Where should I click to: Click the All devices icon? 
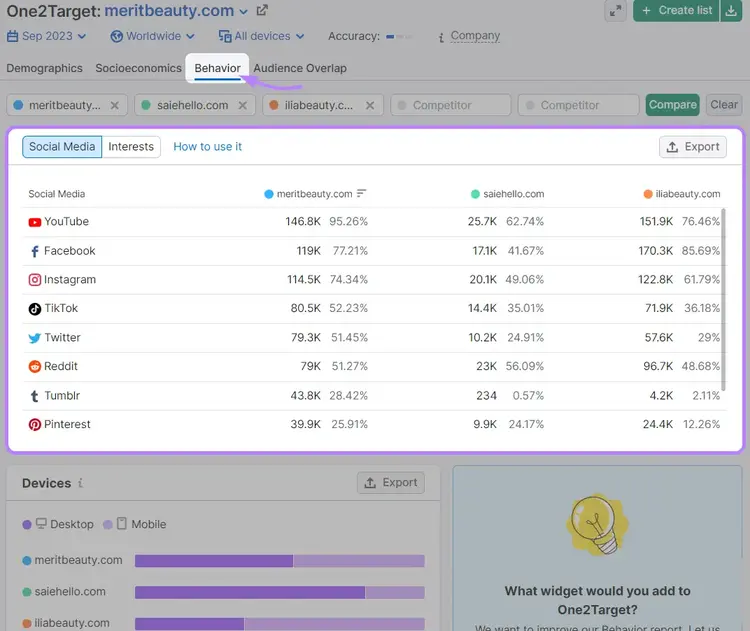(225, 36)
